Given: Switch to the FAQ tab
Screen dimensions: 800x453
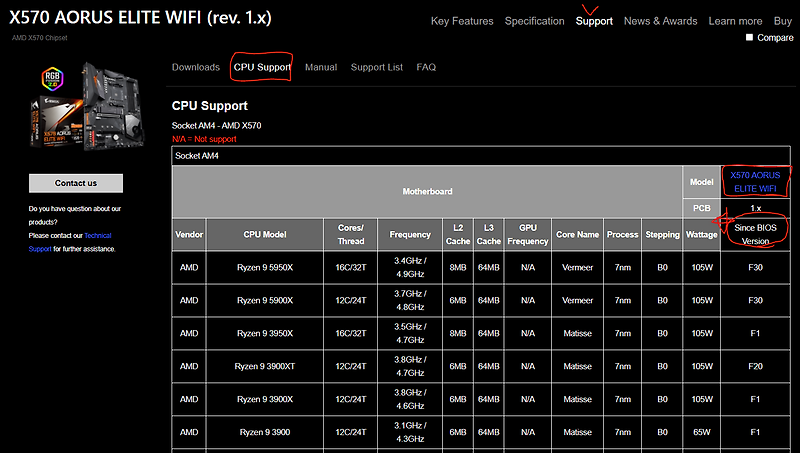Looking at the screenshot, I should click(426, 67).
